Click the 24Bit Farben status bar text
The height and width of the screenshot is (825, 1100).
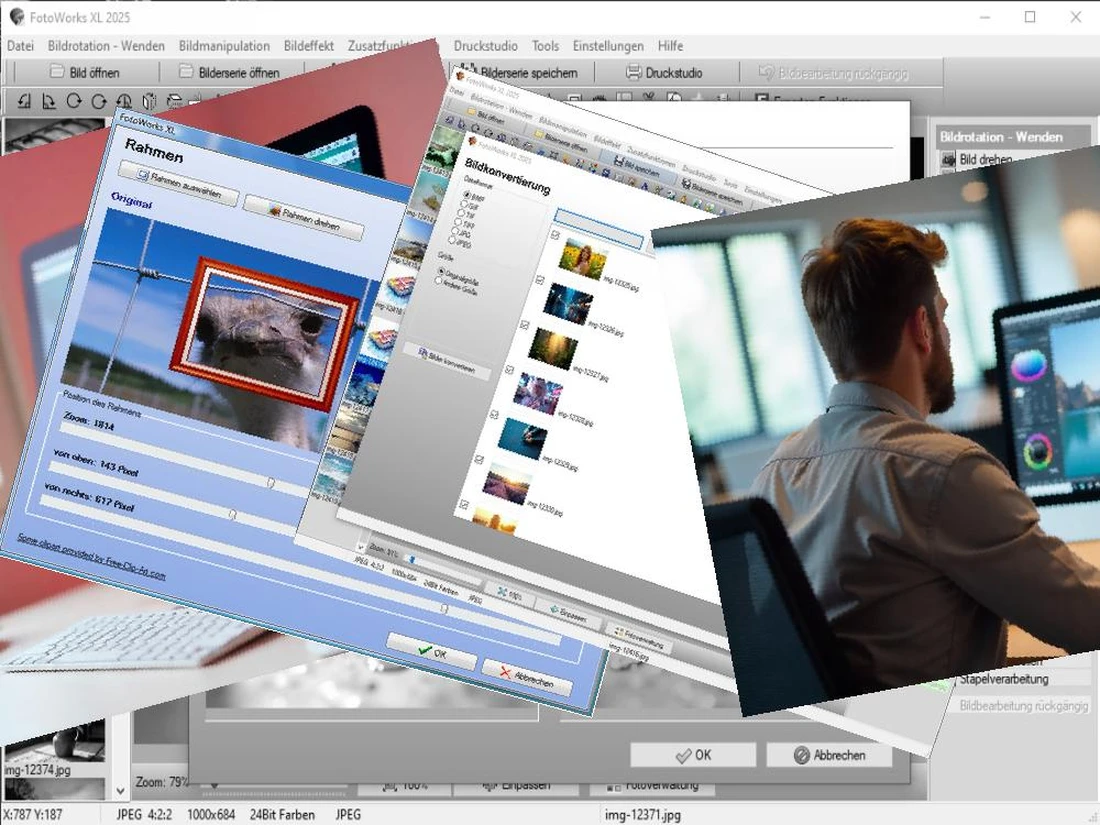(282, 814)
